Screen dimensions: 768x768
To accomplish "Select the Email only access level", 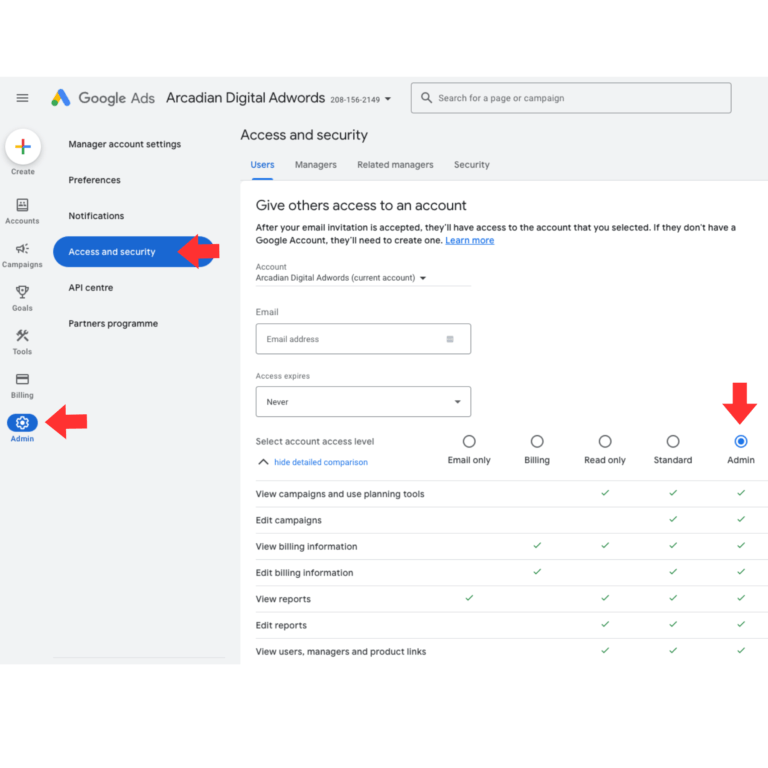I will click(469, 441).
